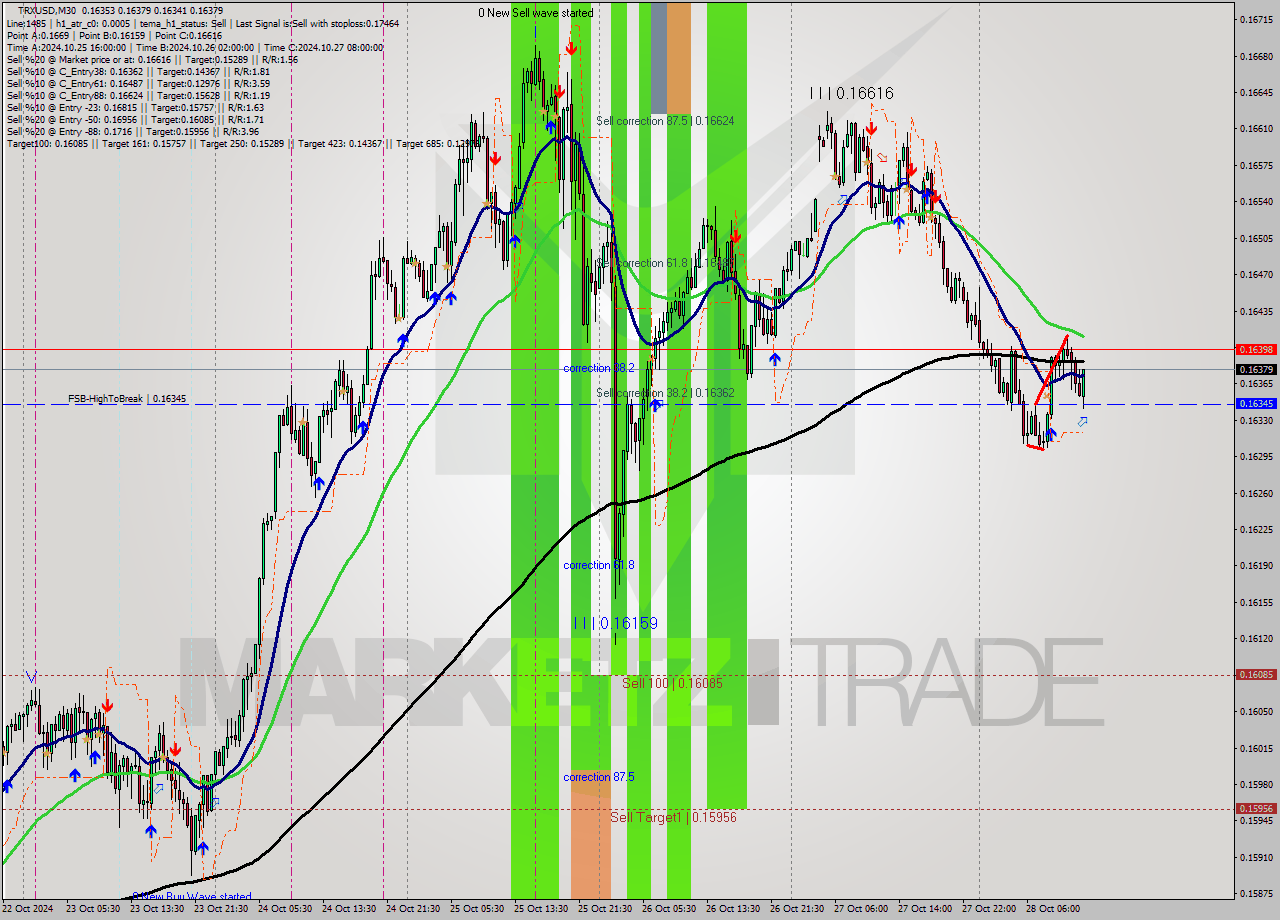Click the 0.16435 price axis label
Image resolution: width=1280 pixels, height=920 pixels.
1256,312
